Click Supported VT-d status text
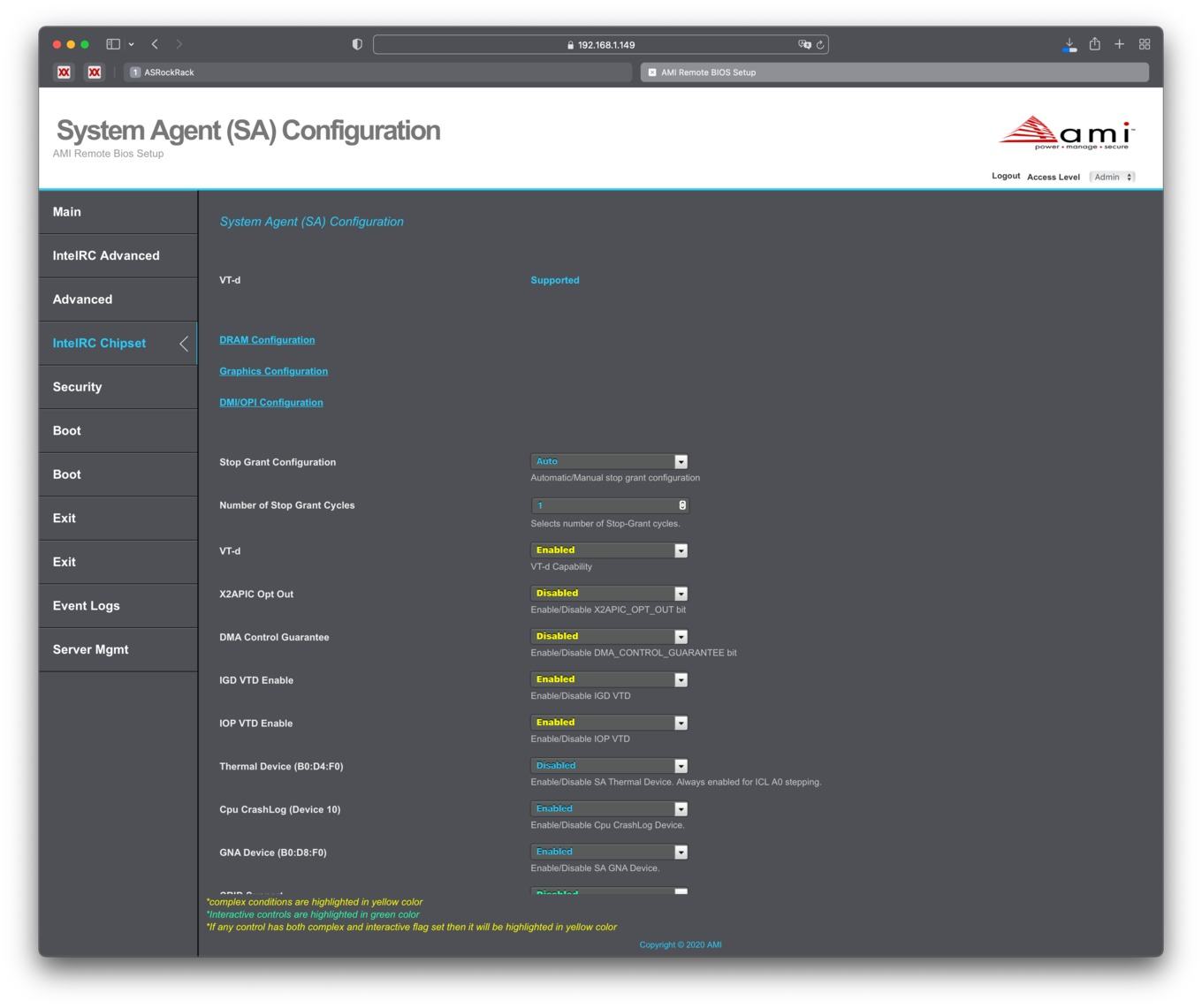 coord(555,280)
